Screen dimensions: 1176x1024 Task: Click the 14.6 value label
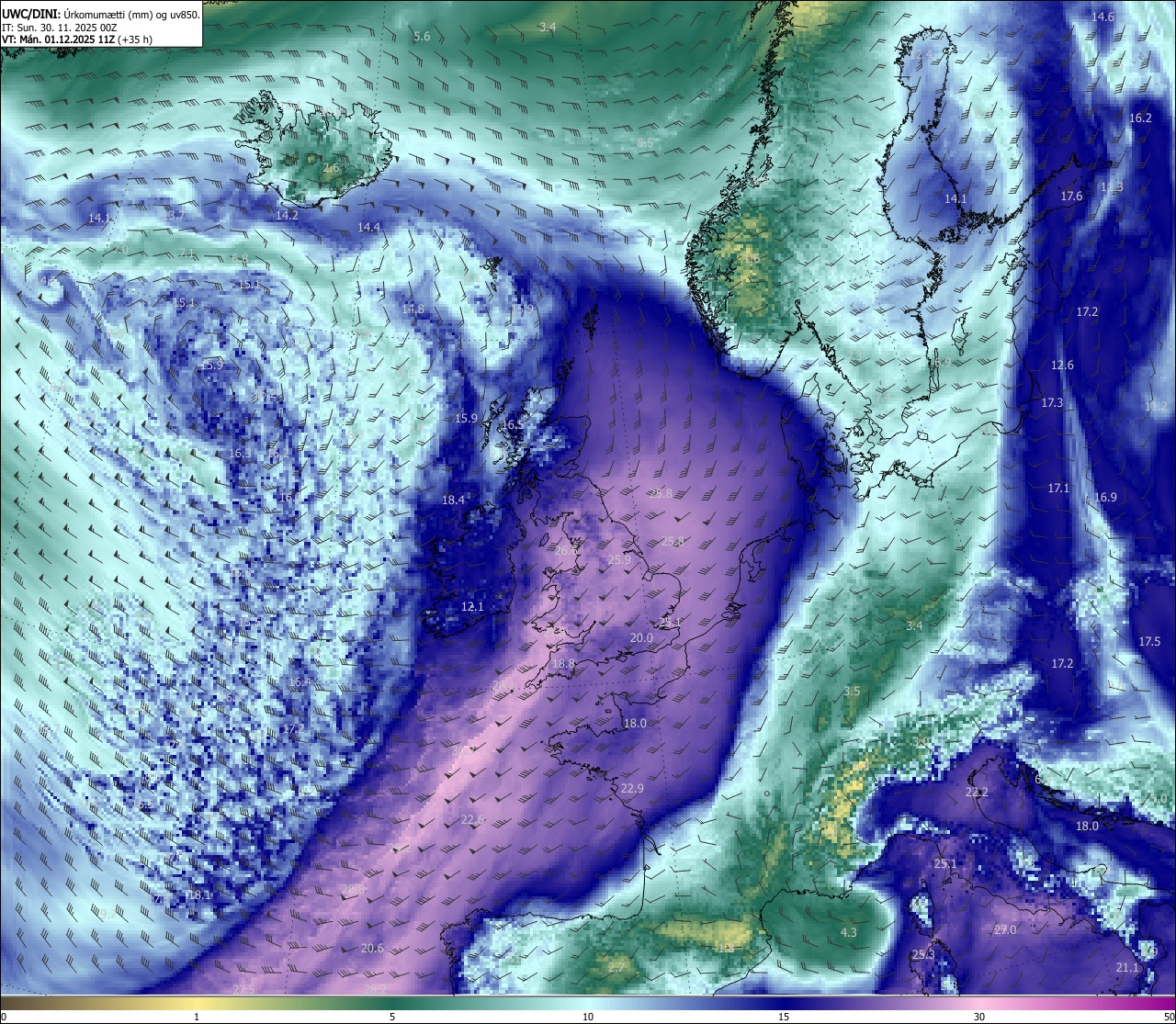[x=1102, y=17]
